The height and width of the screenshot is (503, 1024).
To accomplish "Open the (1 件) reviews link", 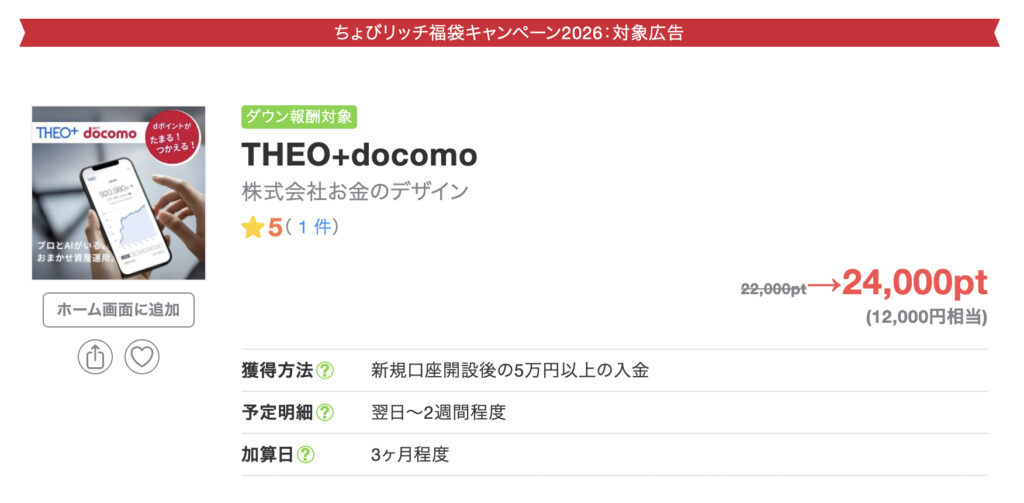I will coord(312,228).
